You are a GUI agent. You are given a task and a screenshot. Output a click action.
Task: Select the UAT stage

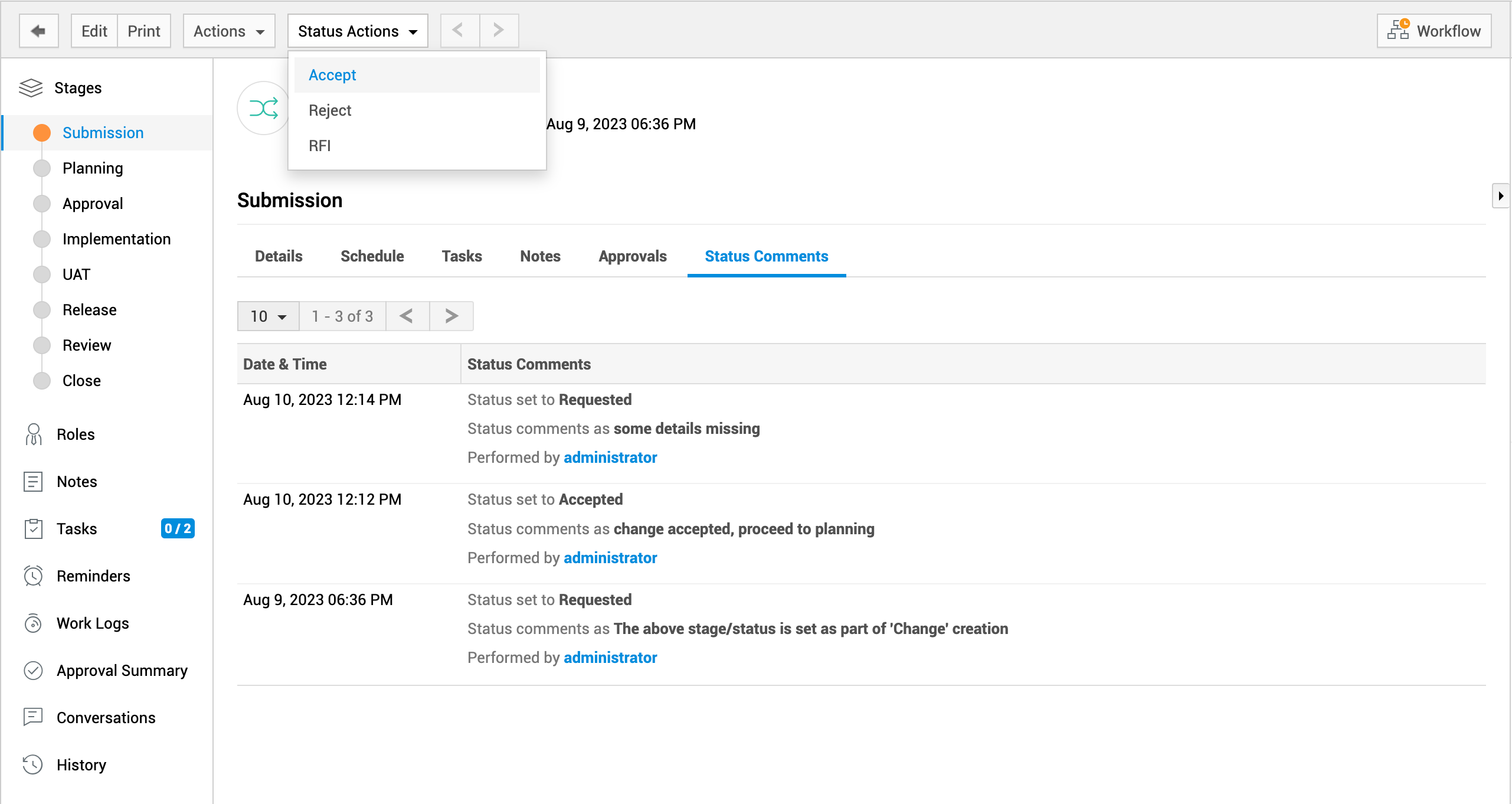(106, 274)
